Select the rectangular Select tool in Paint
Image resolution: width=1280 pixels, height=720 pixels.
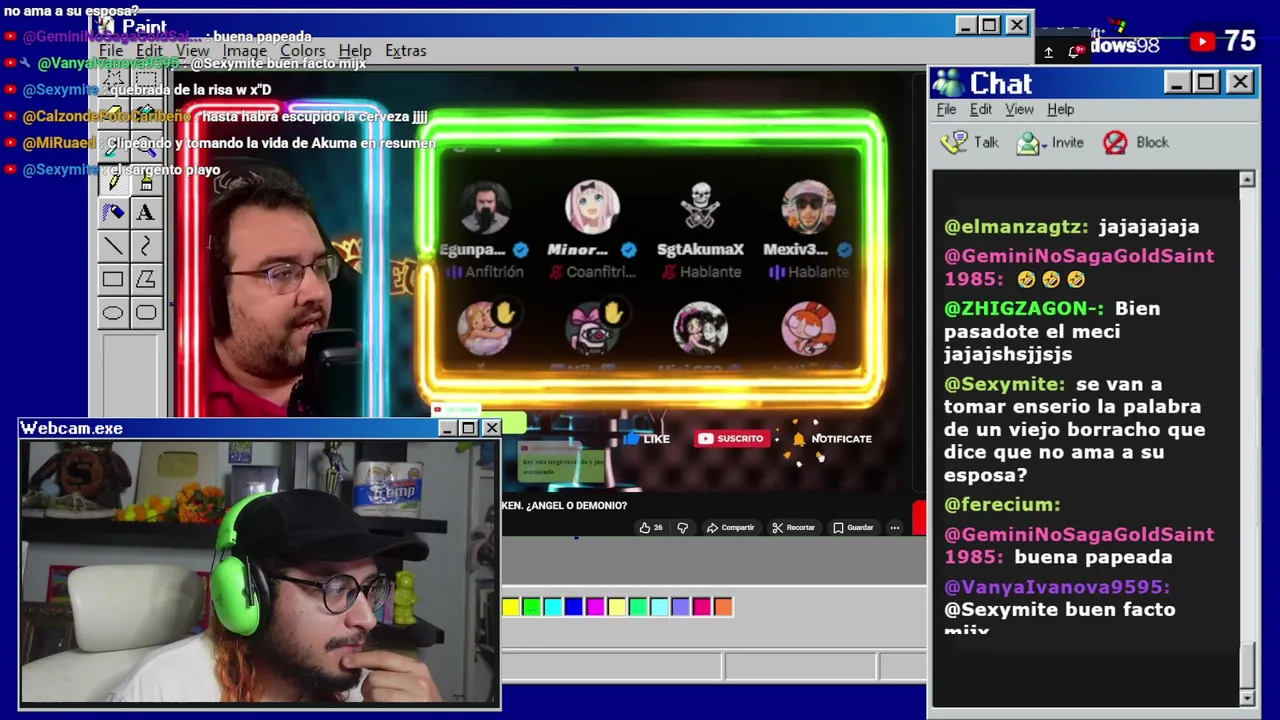coord(146,79)
